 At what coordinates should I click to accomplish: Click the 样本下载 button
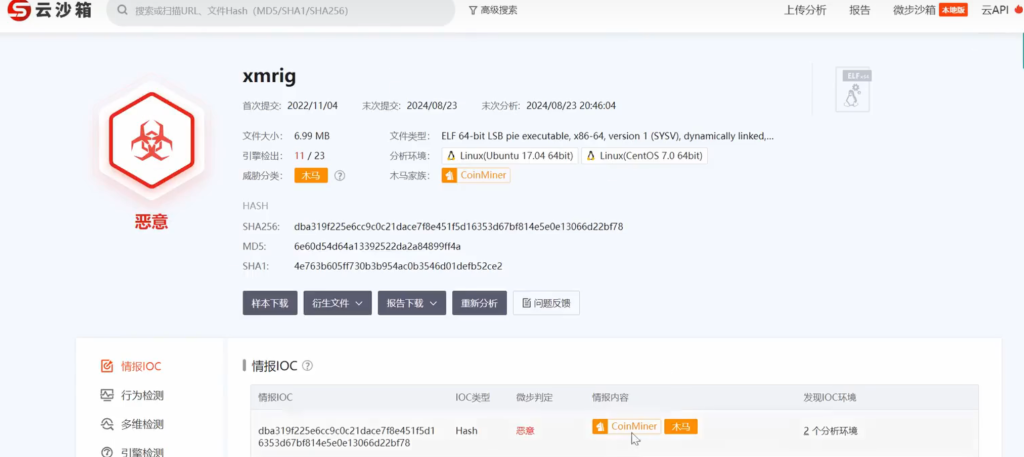click(270, 303)
